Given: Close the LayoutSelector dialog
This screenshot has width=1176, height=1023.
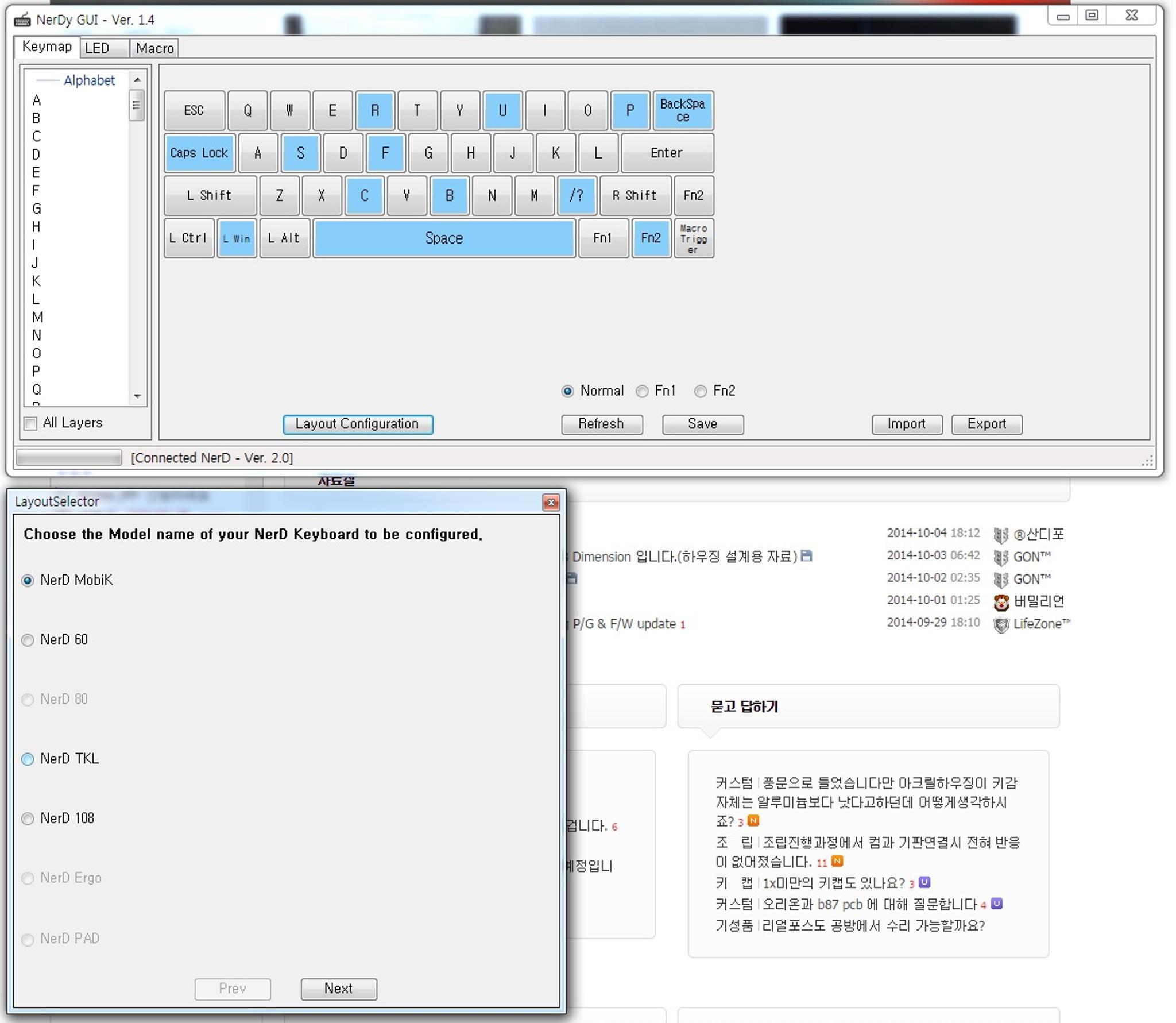Looking at the screenshot, I should point(551,503).
